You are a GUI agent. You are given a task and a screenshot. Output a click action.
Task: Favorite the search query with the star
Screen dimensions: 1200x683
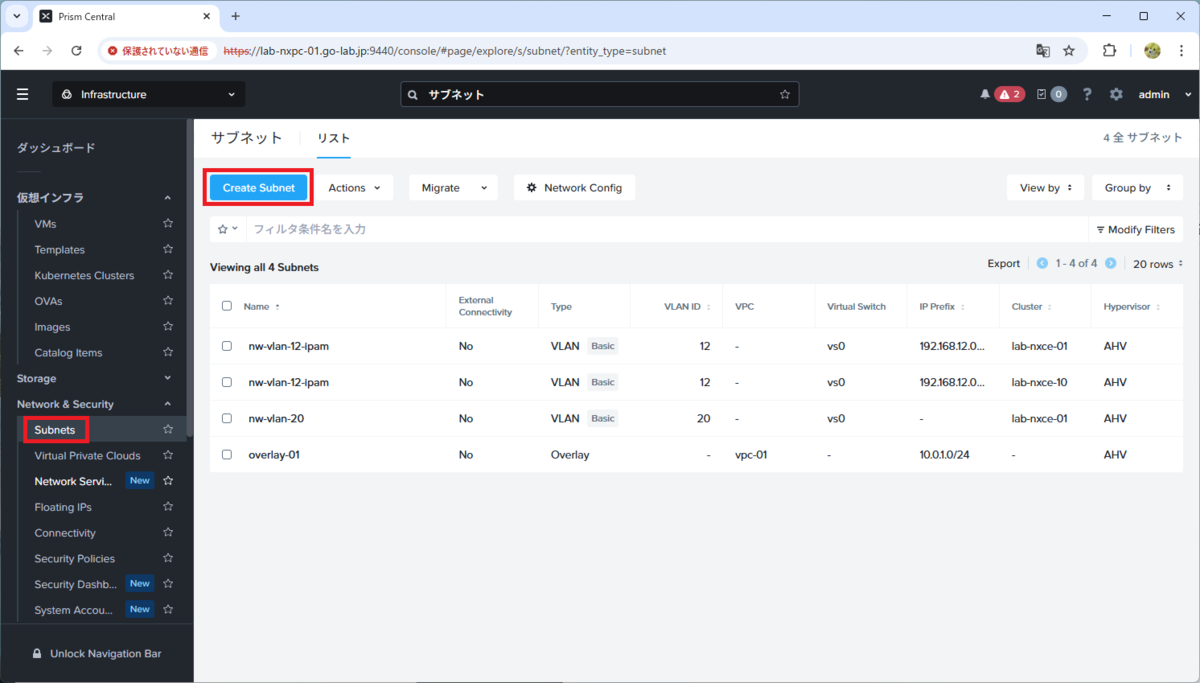[785, 94]
